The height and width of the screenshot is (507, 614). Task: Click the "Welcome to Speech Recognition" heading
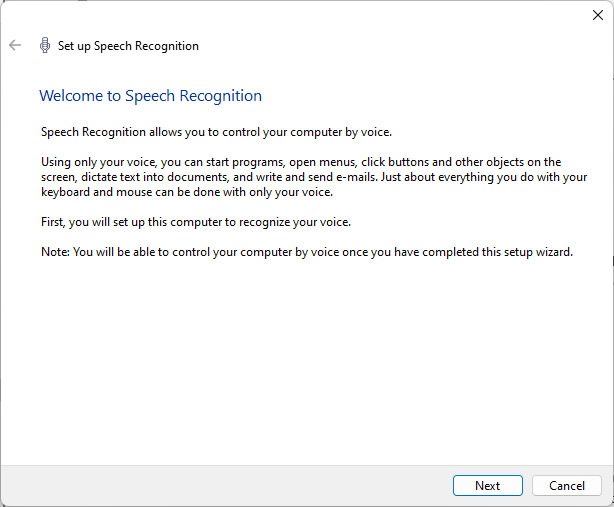[150, 96]
